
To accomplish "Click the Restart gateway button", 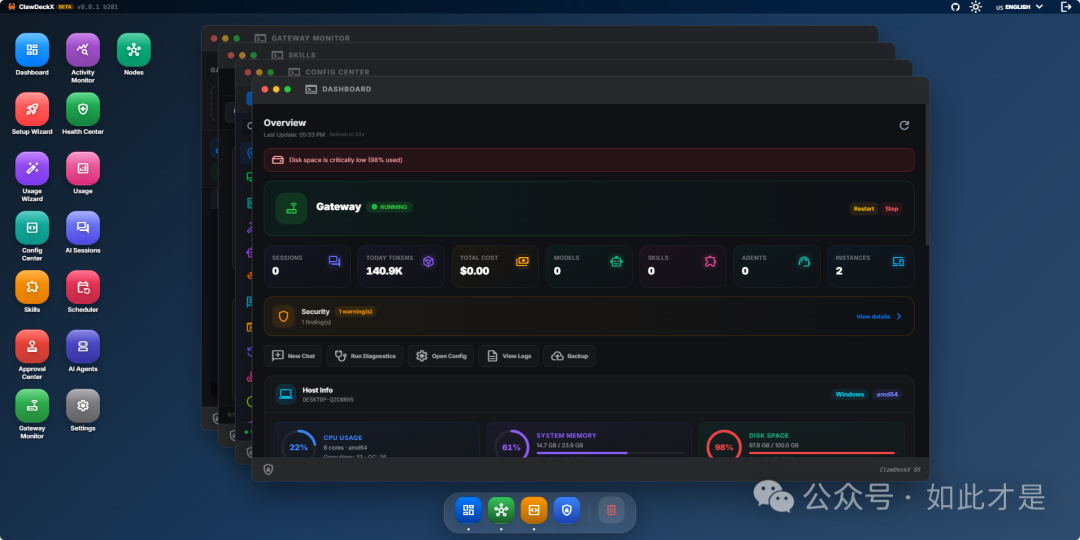I will click(863, 209).
